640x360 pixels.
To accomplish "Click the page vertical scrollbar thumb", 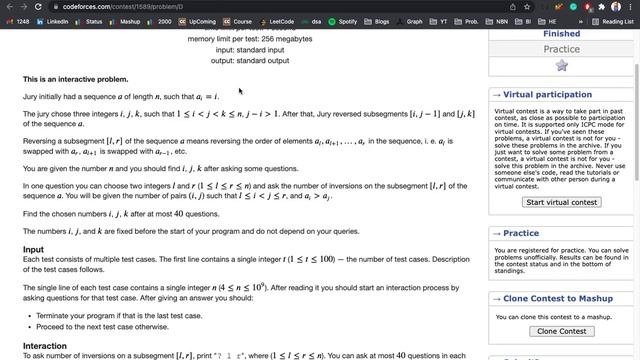I will (637, 122).
